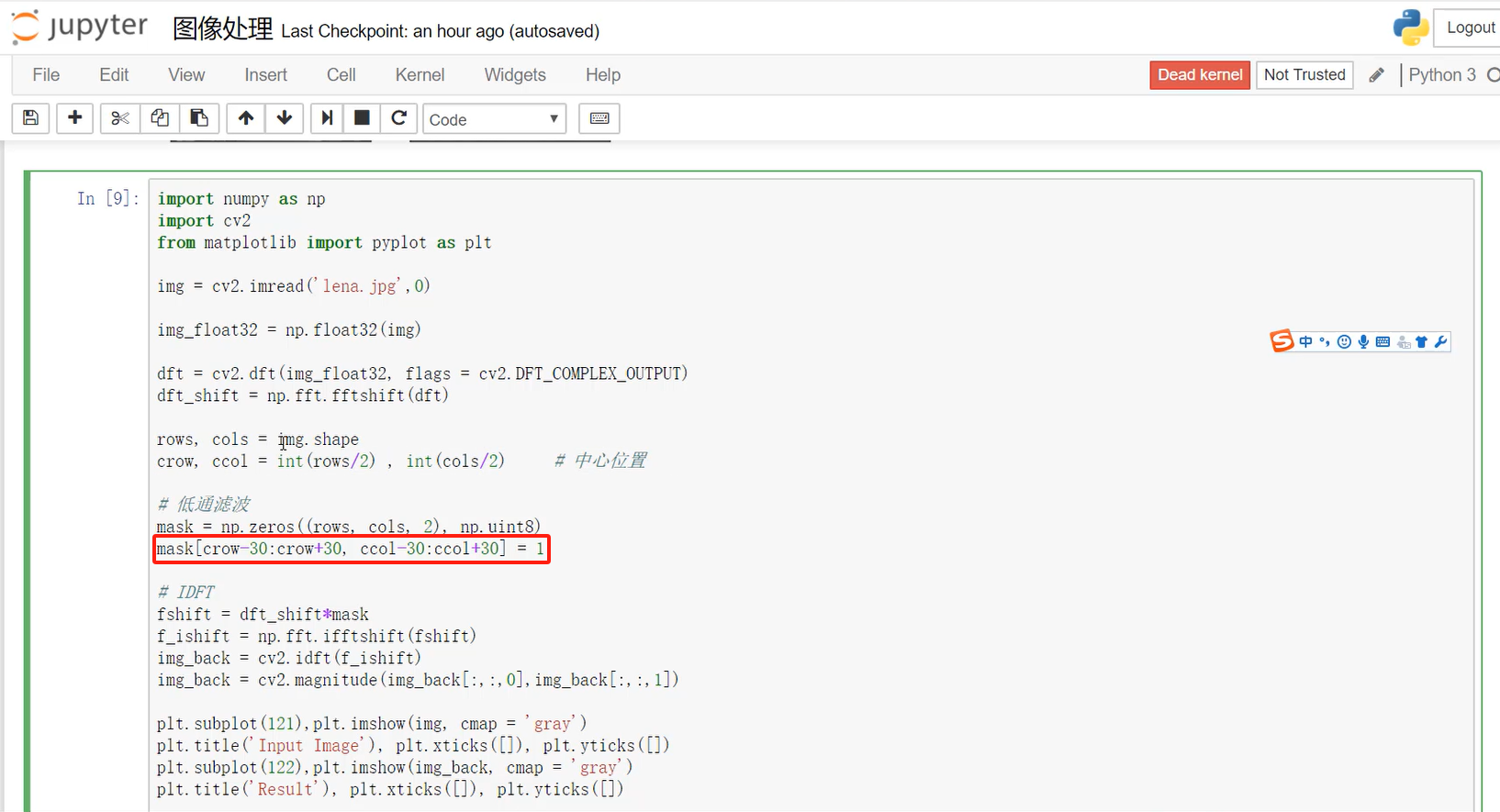Viewport: 1500px width, 812px height.
Task: Open the Kernel menu
Action: pos(420,75)
